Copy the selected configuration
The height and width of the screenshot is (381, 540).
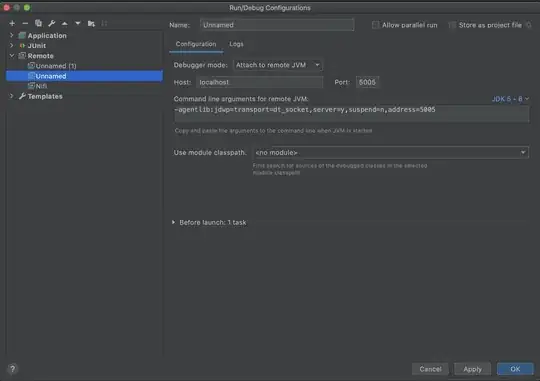pos(38,23)
